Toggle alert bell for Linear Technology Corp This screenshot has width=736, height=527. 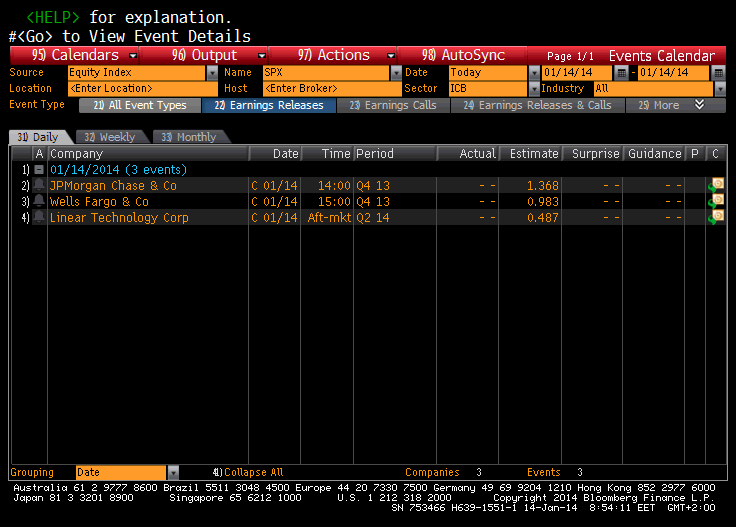39,217
